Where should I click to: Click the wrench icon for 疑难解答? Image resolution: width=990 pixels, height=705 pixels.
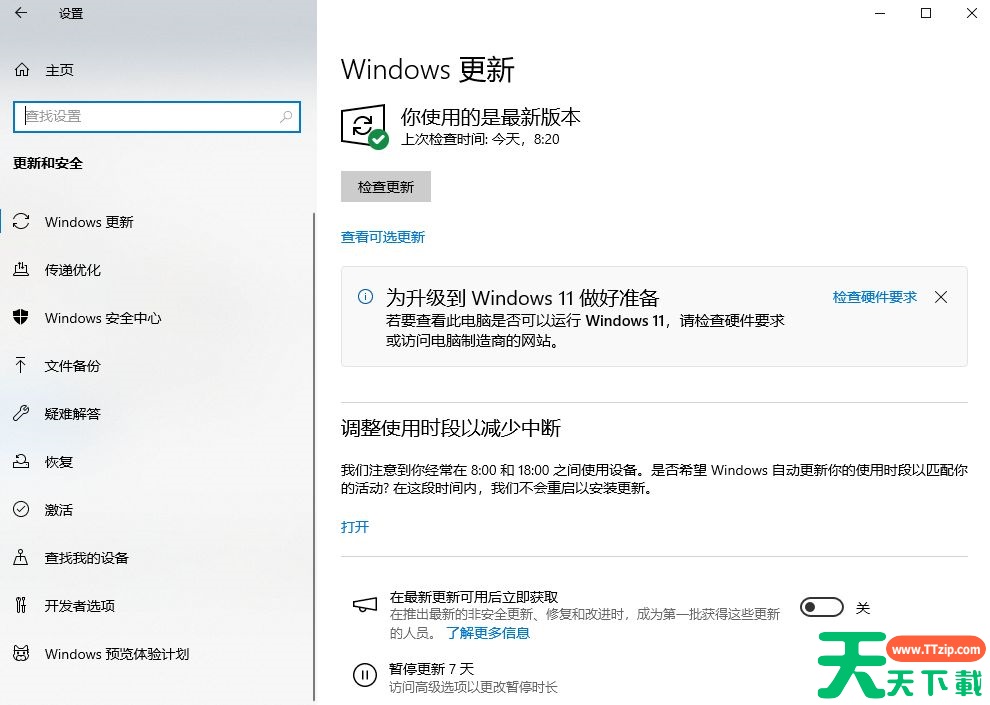point(21,413)
